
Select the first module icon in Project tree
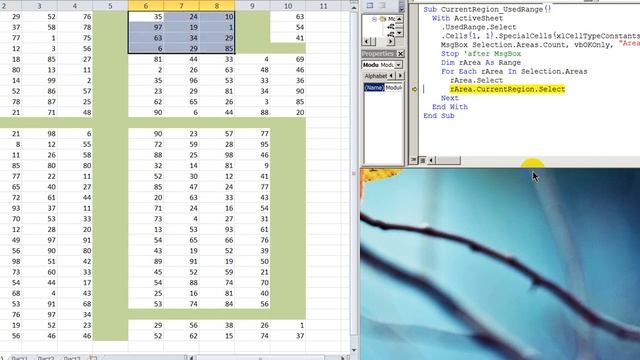391,27
